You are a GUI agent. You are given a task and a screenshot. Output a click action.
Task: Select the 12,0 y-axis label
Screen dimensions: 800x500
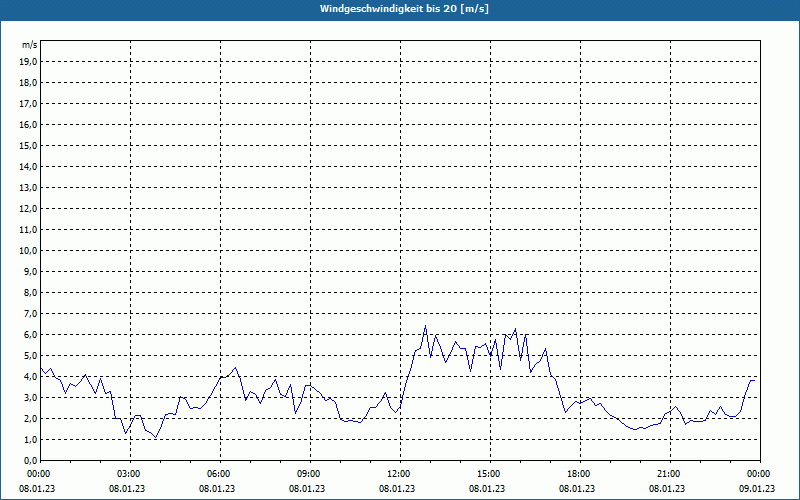click(30, 209)
